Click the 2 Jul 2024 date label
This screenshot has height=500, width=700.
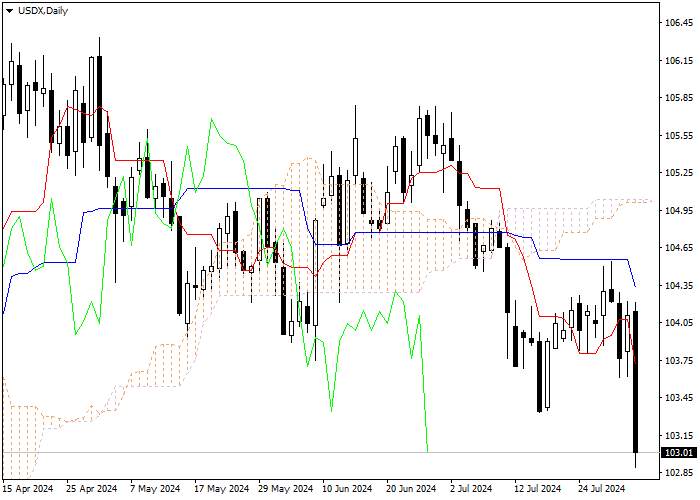coord(471,489)
